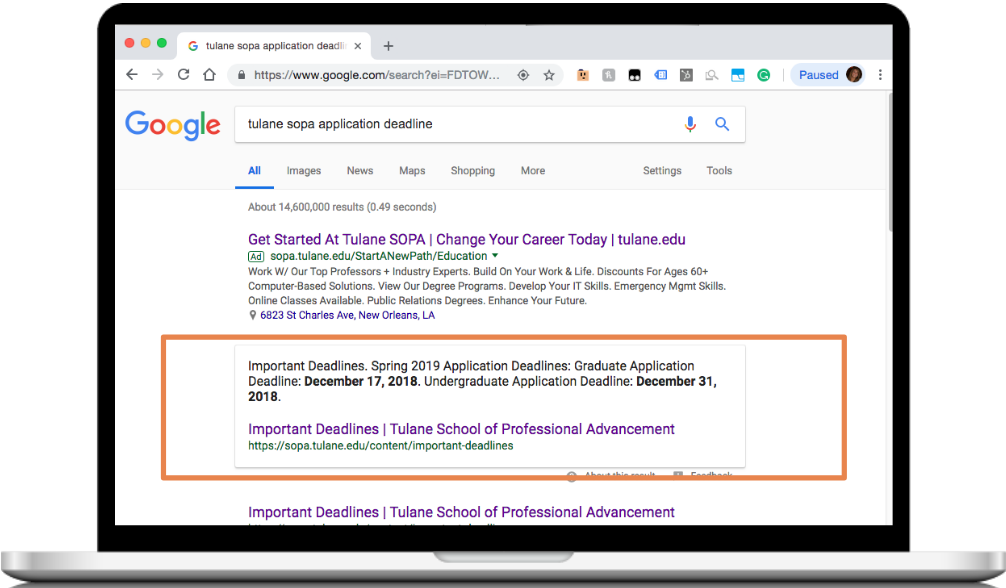1006x588 pixels.
Task: Open a new tab with plus icon
Action: tap(388, 46)
